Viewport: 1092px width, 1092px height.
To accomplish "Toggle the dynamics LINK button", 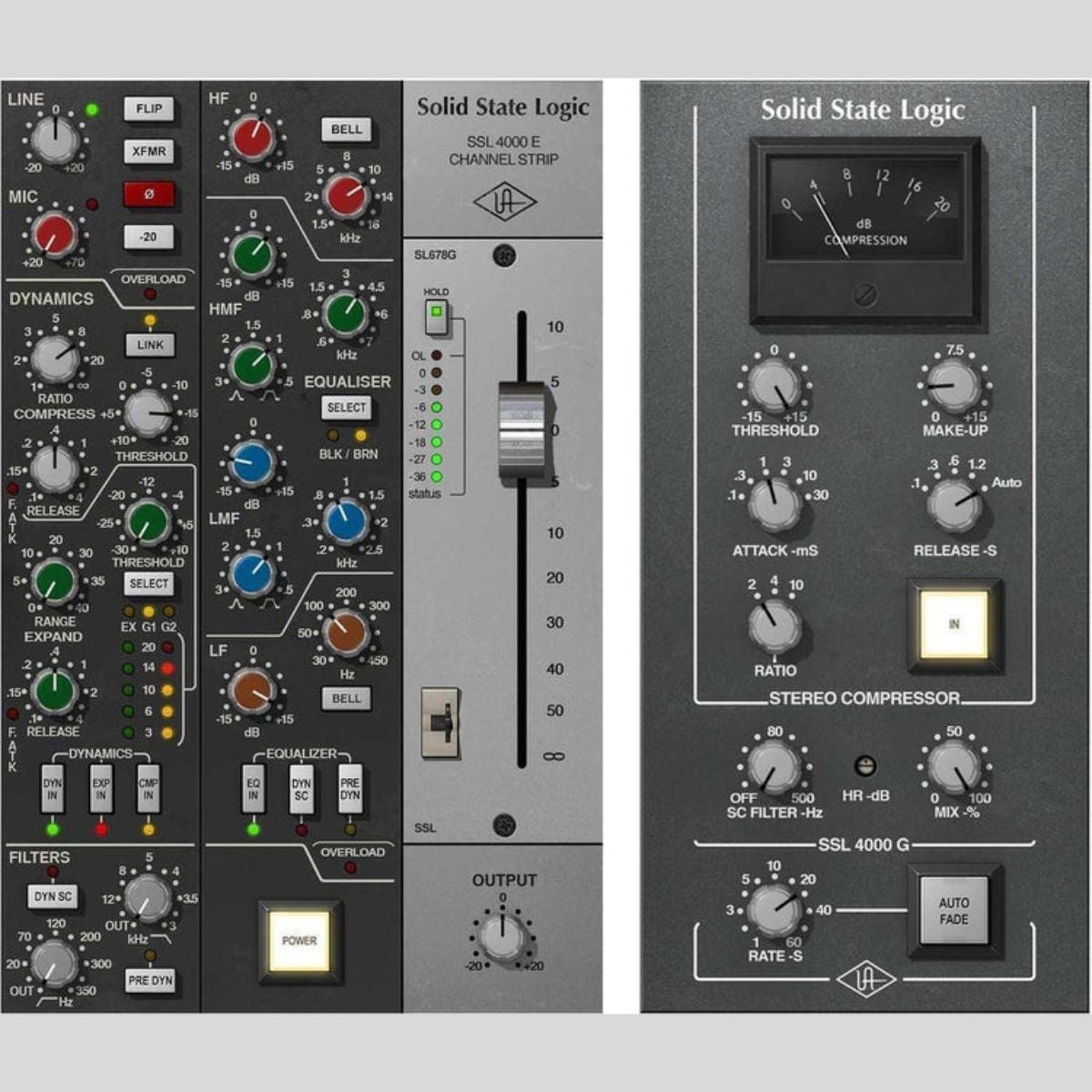I will click(x=150, y=345).
